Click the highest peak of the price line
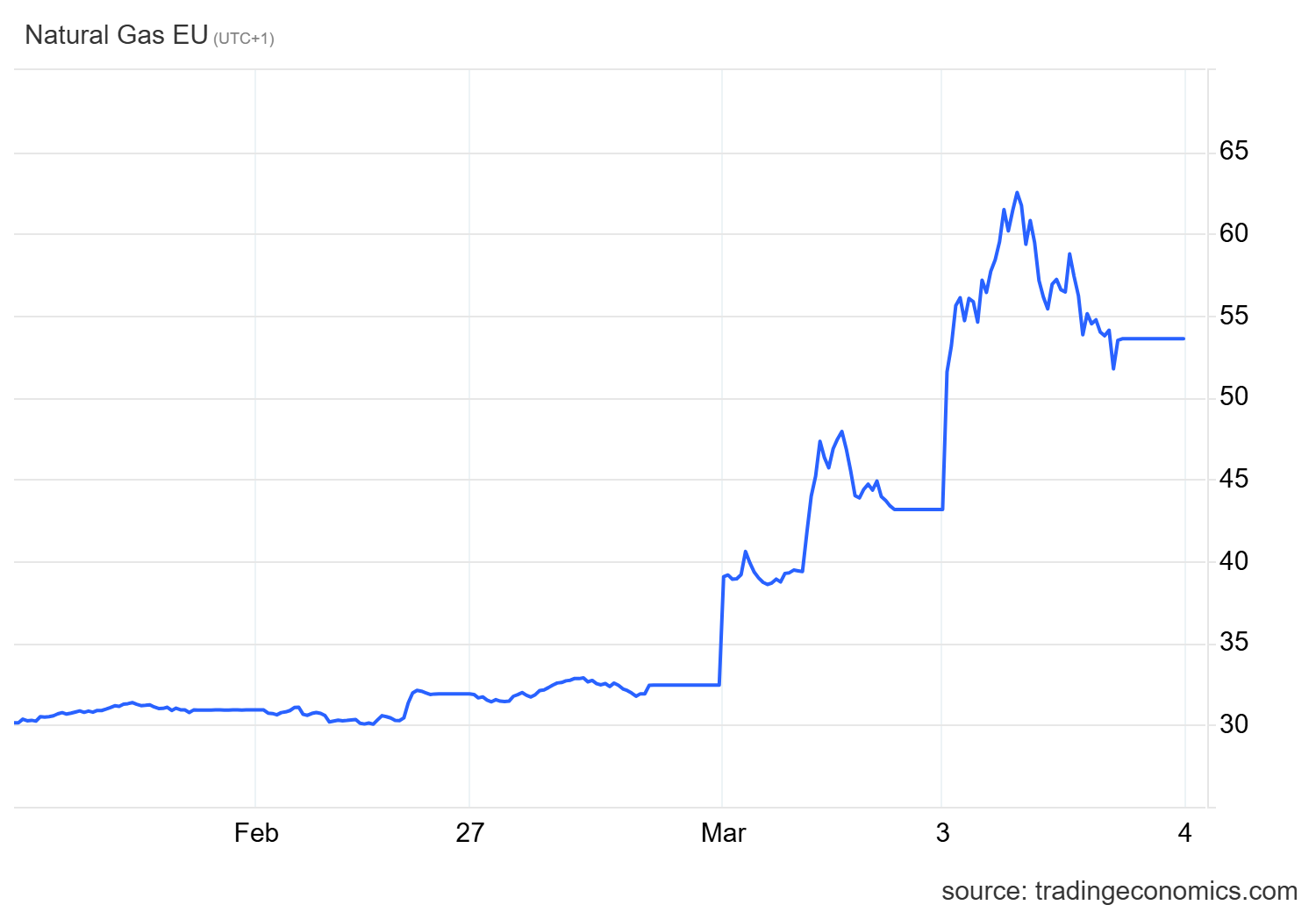1316x912 pixels. point(1017,193)
